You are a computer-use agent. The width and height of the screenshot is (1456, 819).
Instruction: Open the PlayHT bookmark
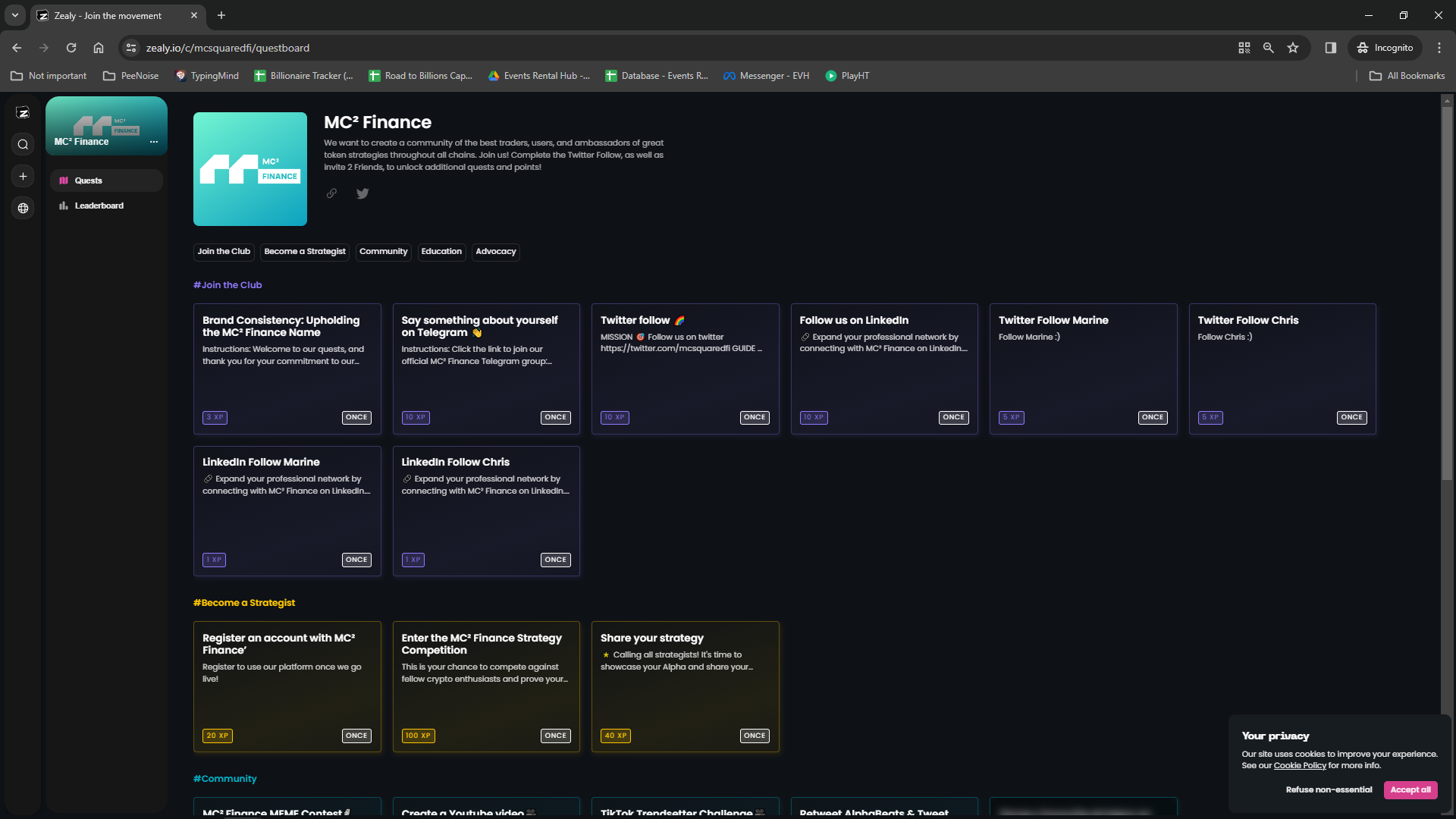point(847,76)
